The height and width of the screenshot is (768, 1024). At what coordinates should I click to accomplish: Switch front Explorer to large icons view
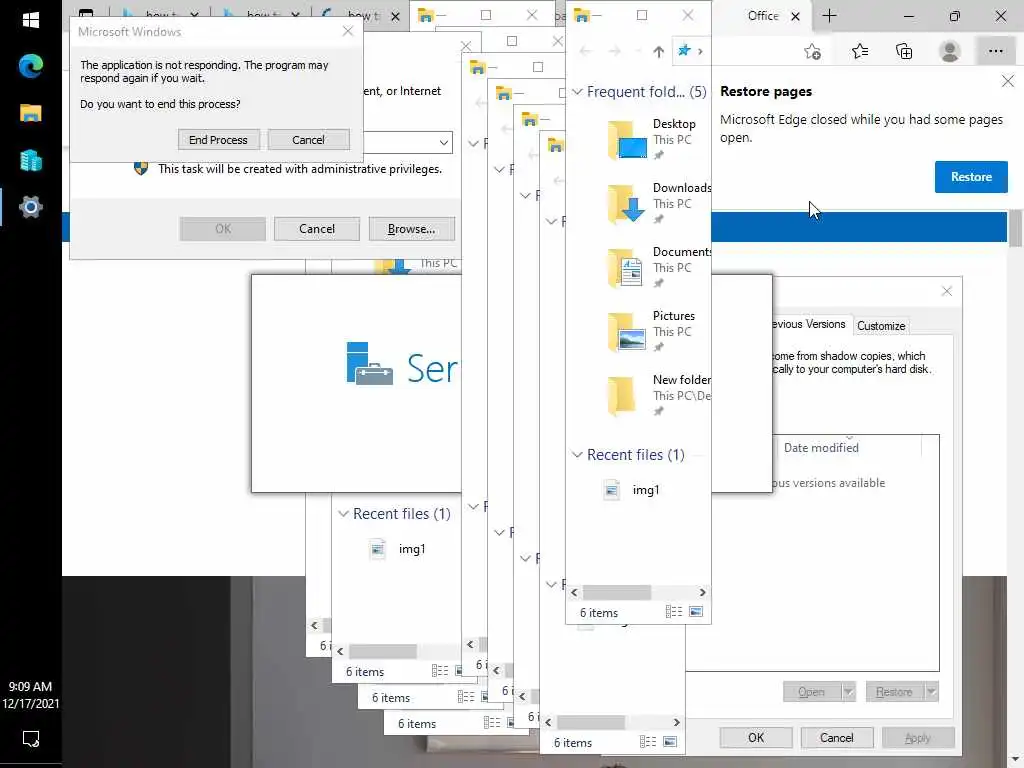pos(696,612)
